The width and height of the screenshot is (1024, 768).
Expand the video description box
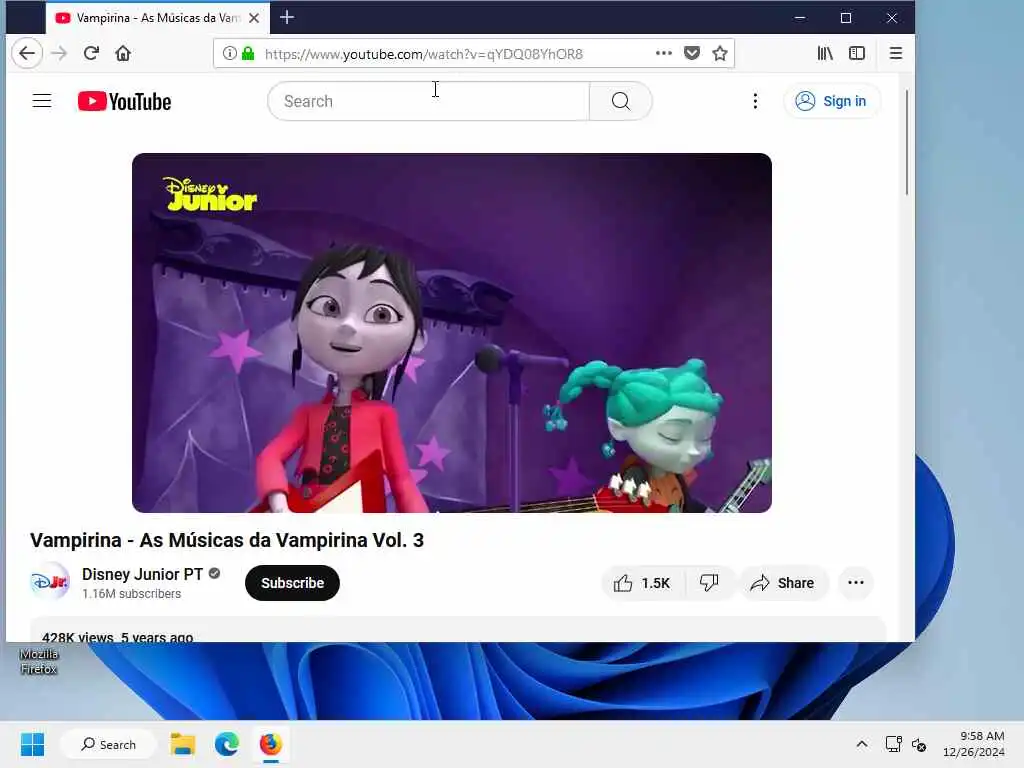(x=457, y=630)
